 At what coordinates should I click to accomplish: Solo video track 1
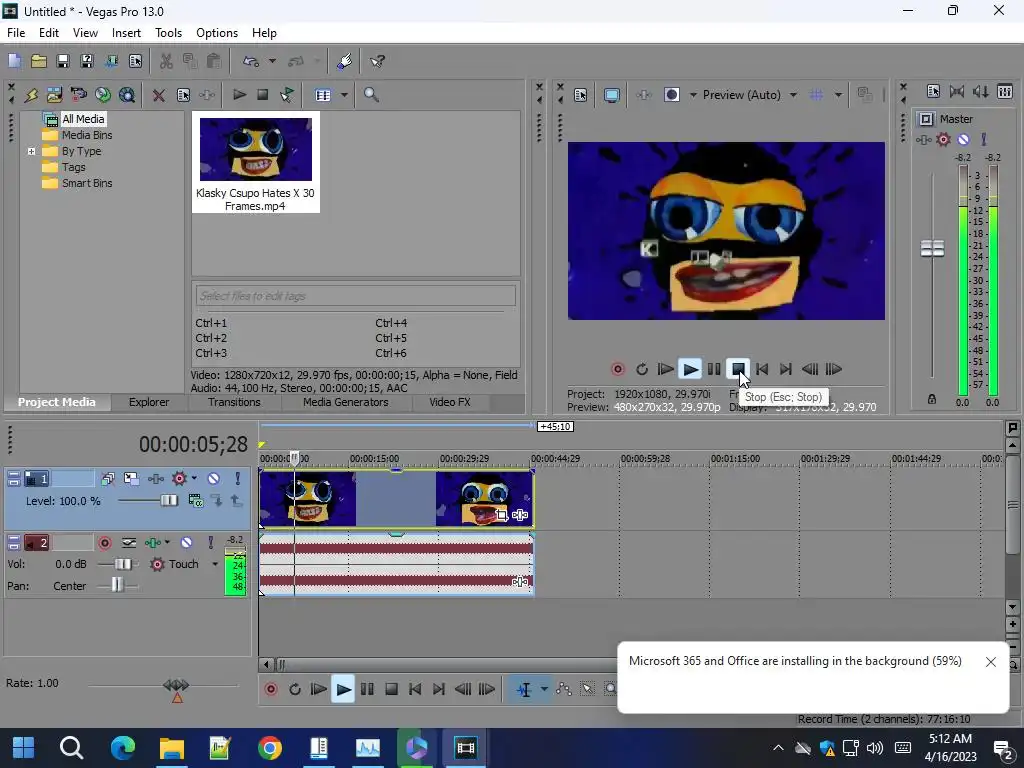237,479
